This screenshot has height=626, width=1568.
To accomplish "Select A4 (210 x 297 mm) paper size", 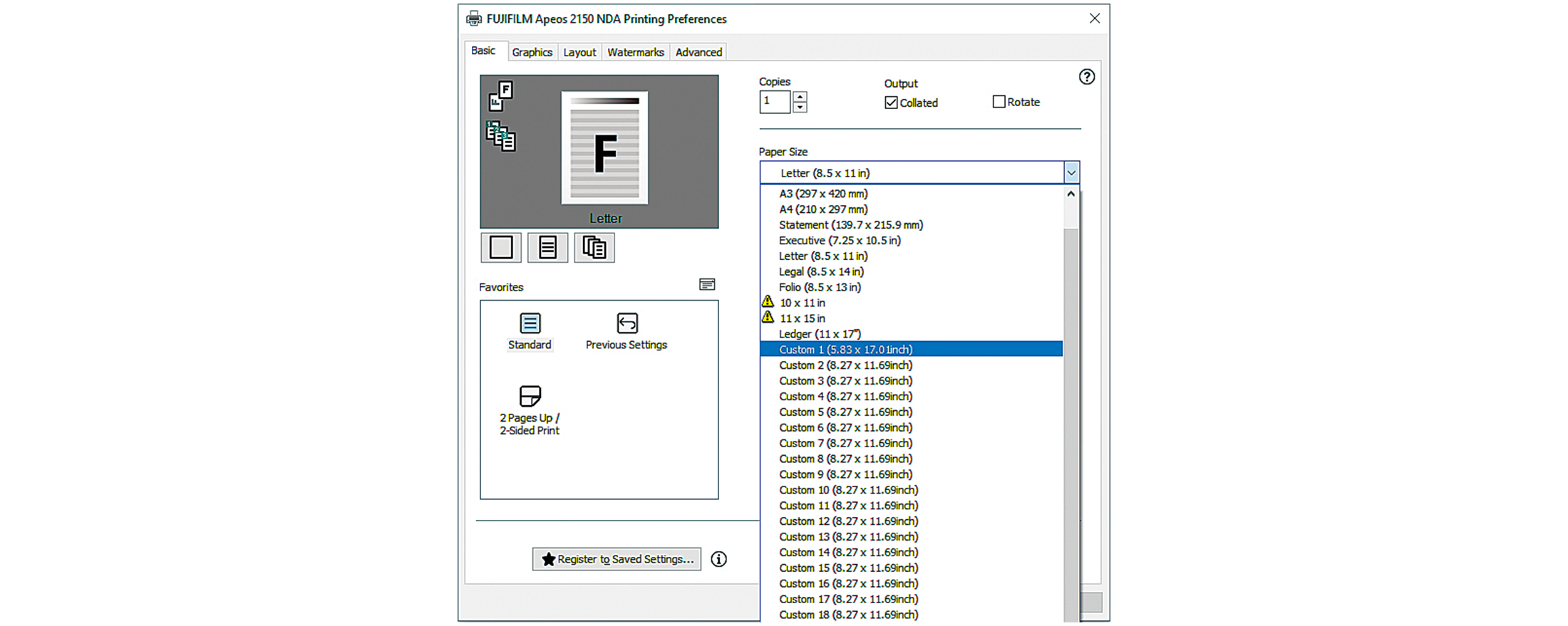I will coord(823,209).
